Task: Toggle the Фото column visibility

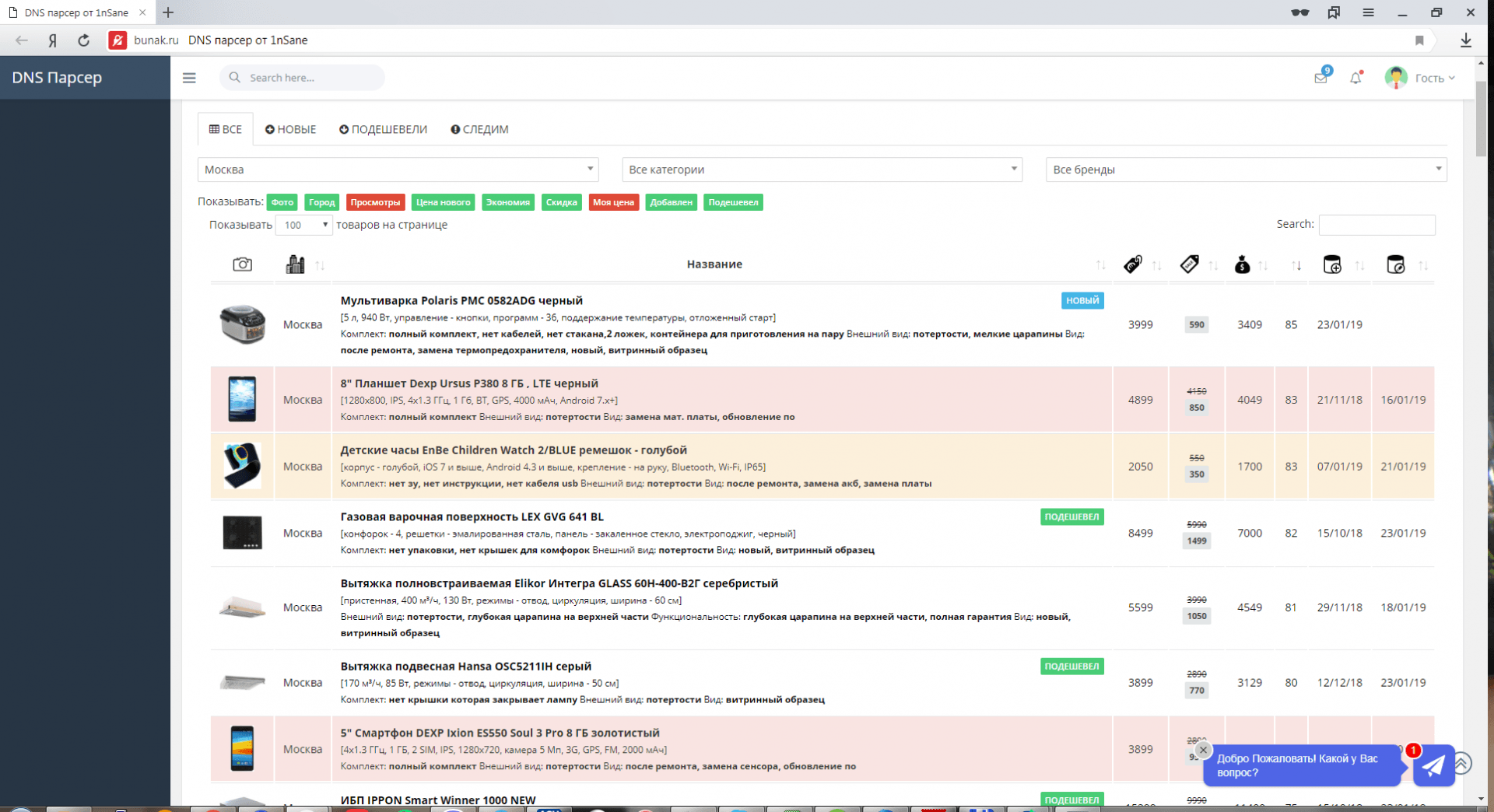Action: pos(282,202)
